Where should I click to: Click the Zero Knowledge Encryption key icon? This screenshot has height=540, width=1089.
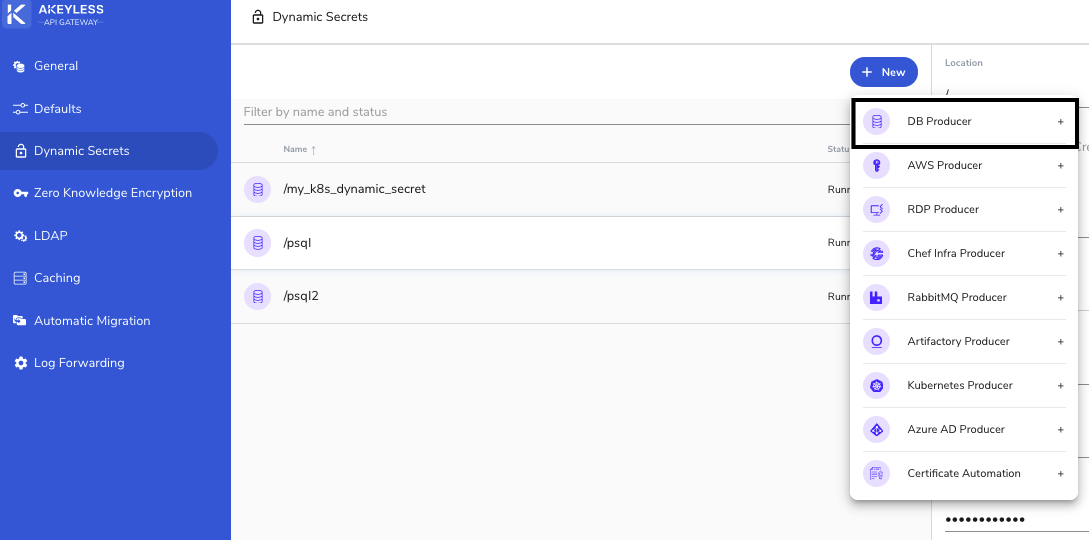[21, 193]
